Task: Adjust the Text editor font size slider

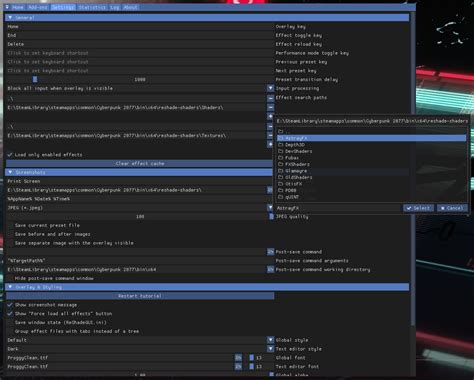Action: click(252, 366)
